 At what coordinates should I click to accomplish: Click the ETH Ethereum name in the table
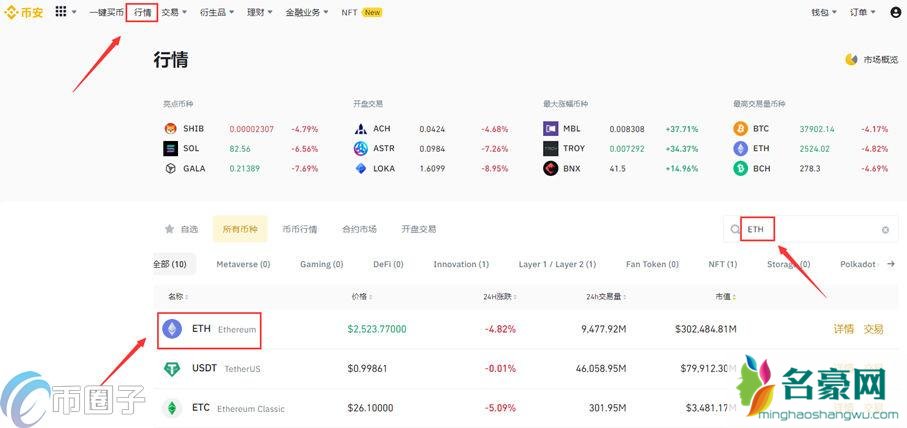tap(224, 329)
